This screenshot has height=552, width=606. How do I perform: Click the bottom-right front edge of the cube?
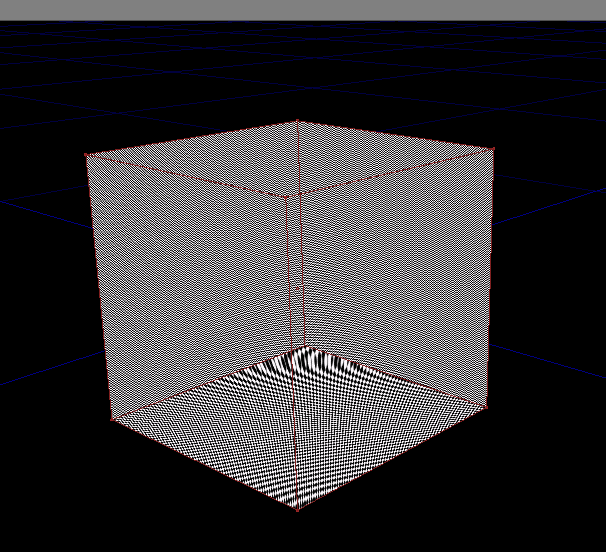click(x=391, y=458)
